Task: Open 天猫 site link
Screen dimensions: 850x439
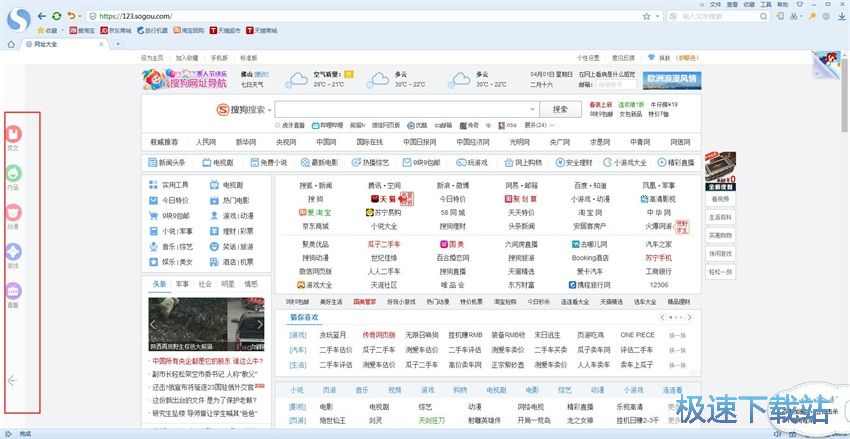Action: click(384, 199)
